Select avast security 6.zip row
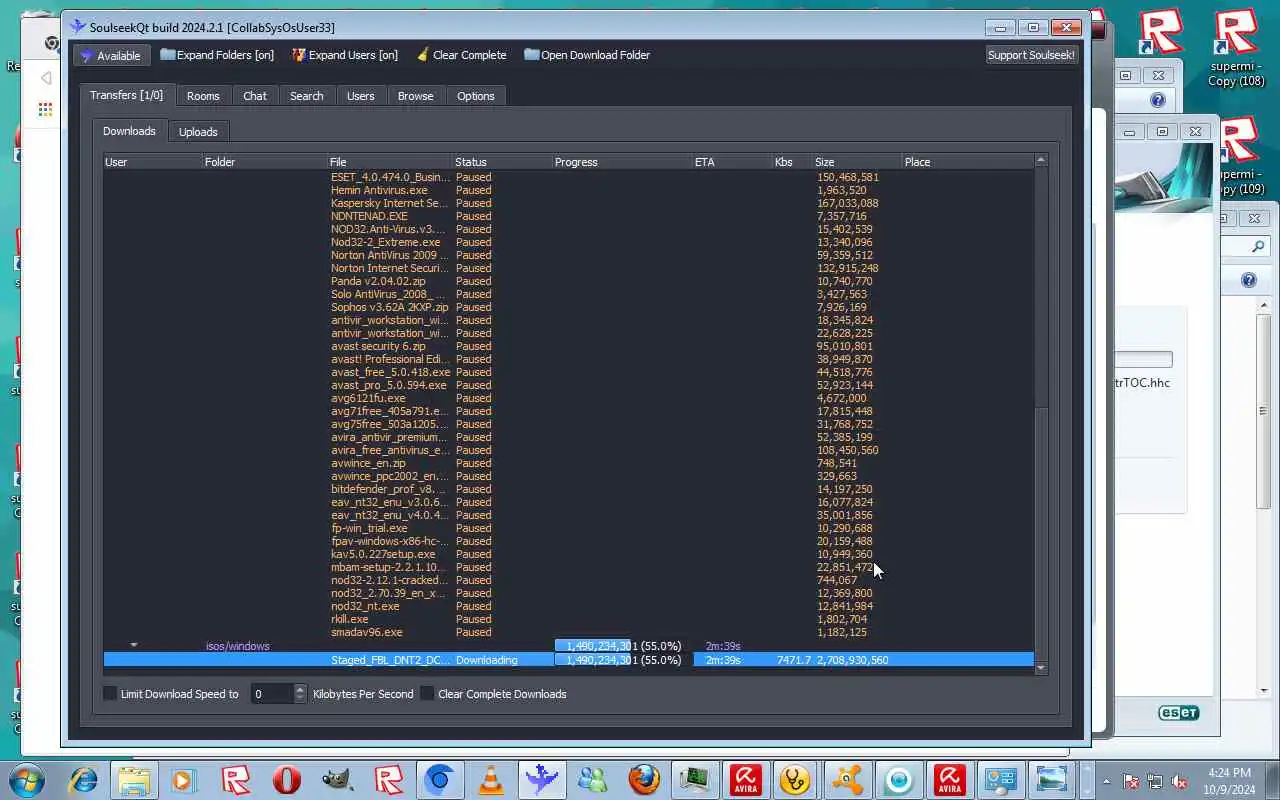 [x=568, y=346]
